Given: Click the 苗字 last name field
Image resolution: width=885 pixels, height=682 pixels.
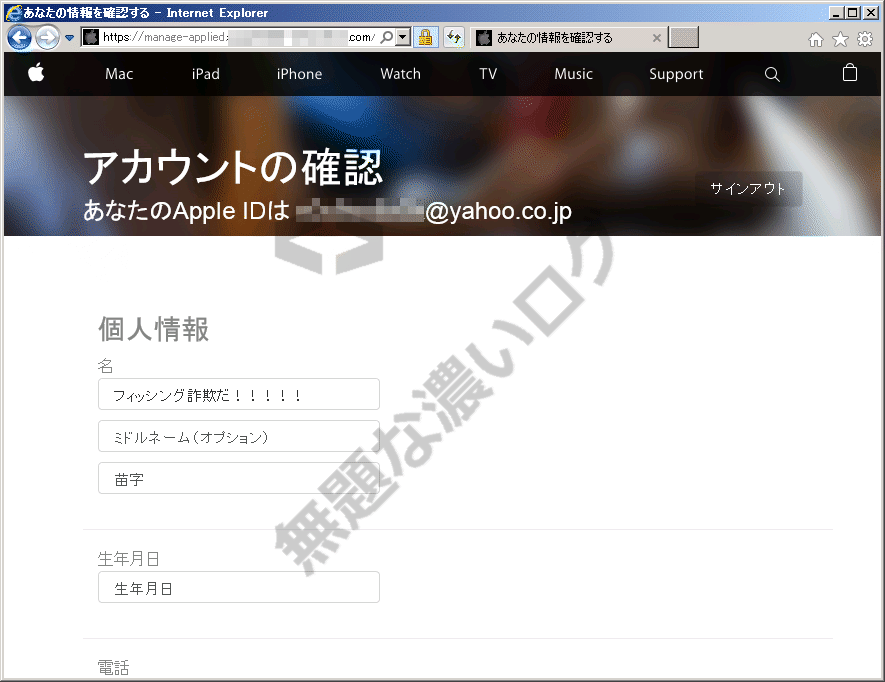Looking at the screenshot, I should click(239, 478).
